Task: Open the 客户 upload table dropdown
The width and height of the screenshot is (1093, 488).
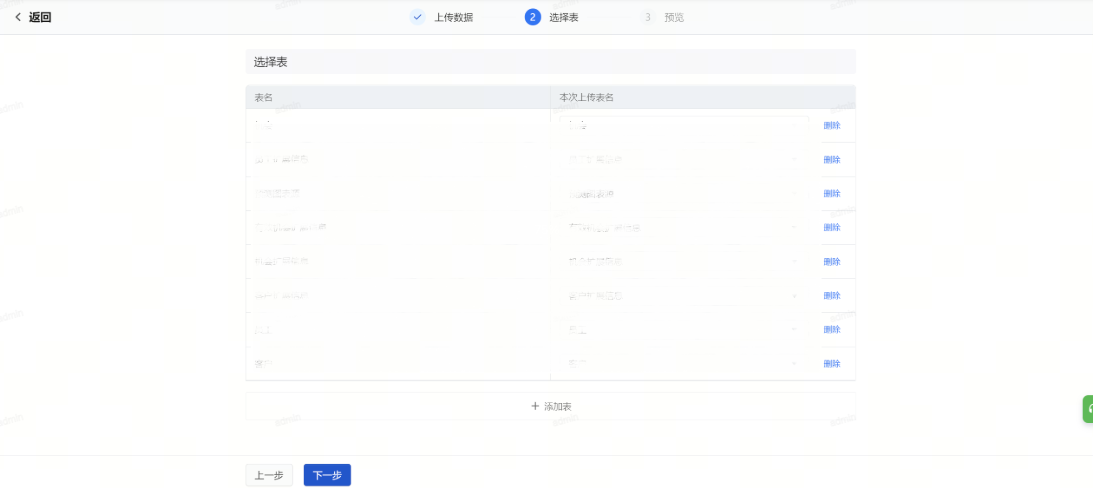Action: point(684,363)
